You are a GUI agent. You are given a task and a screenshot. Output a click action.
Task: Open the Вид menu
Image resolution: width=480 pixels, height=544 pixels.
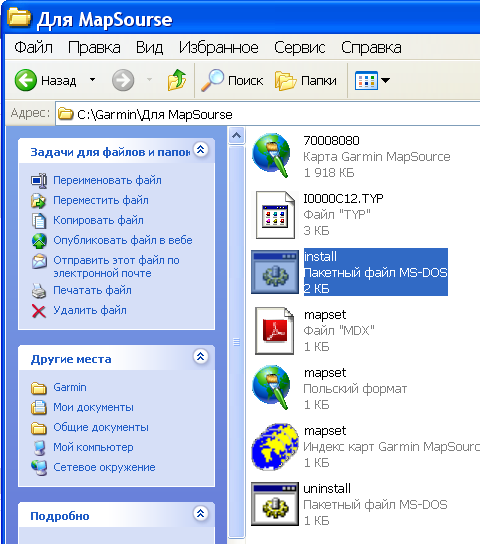tap(149, 48)
